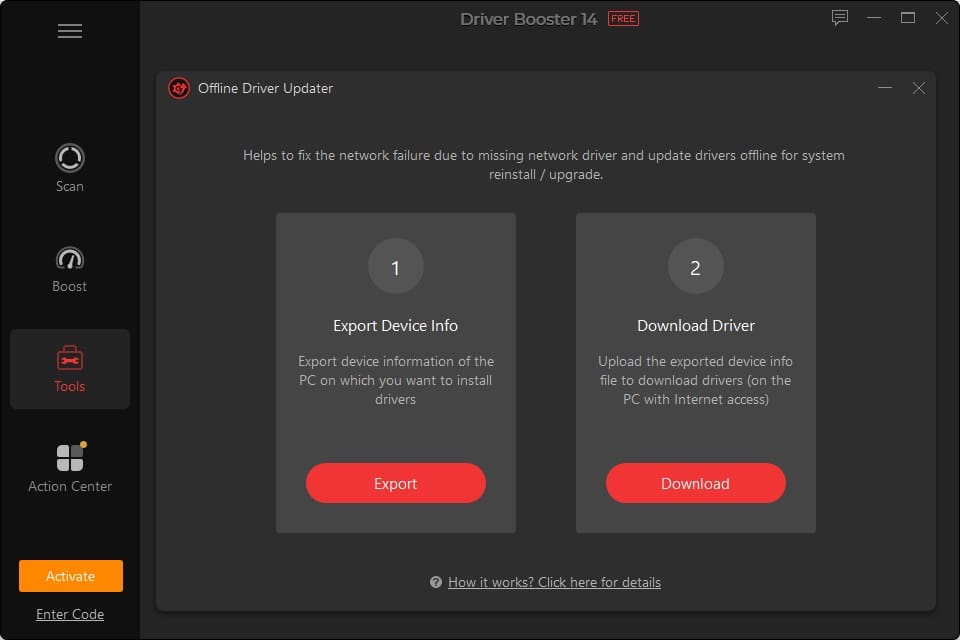Click the Boost label in sidebar
The height and width of the screenshot is (640, 960).
point(70,286)
